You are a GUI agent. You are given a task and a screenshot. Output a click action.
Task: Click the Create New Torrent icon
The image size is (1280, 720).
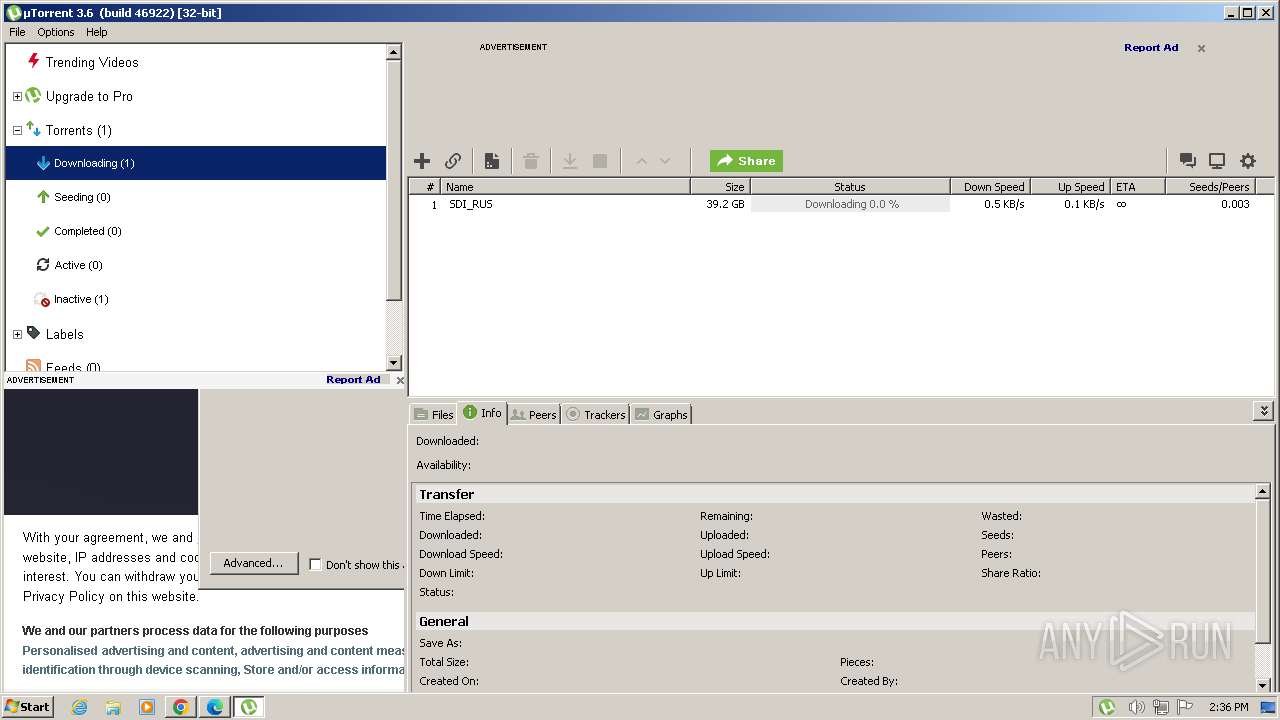coord(492,161)
